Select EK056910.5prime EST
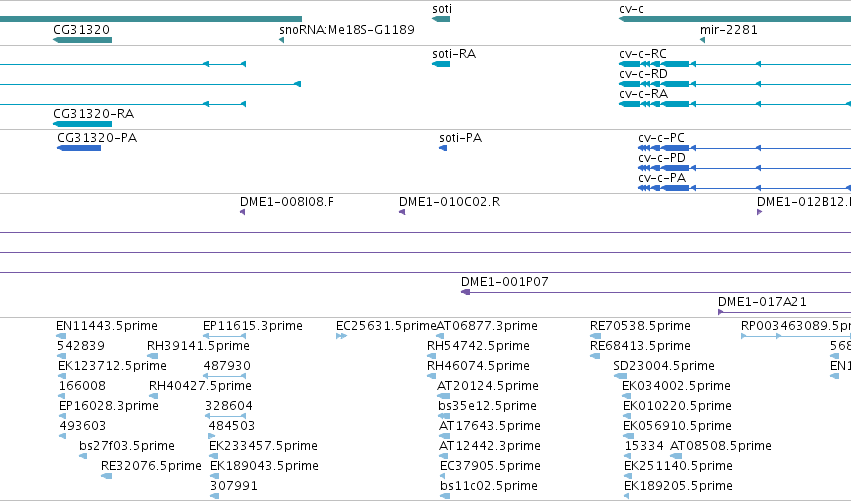The width and height of the screenshot is (851, 501). click(x=628, y=436)
